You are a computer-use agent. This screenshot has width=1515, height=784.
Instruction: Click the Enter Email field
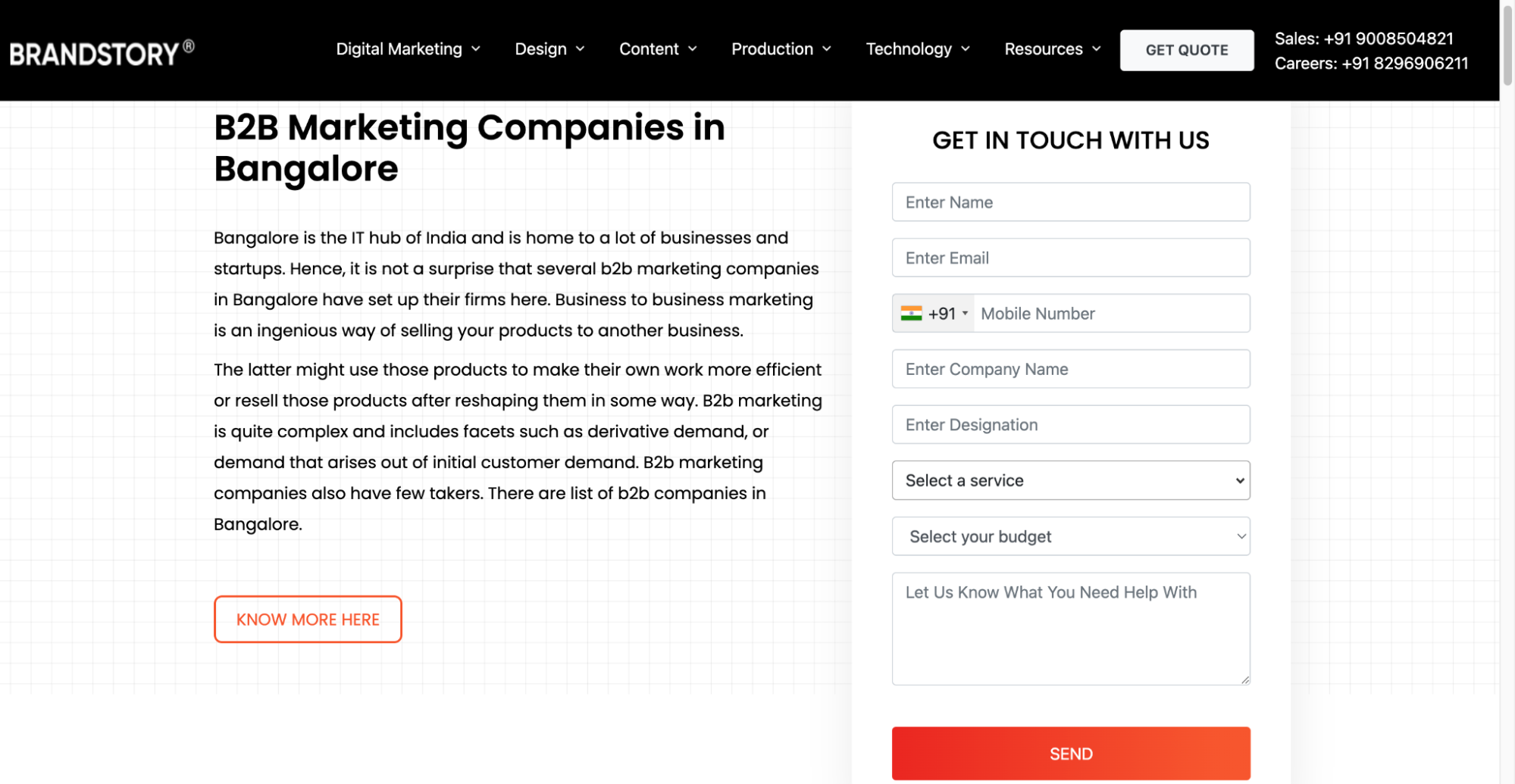pos(1070,258)
